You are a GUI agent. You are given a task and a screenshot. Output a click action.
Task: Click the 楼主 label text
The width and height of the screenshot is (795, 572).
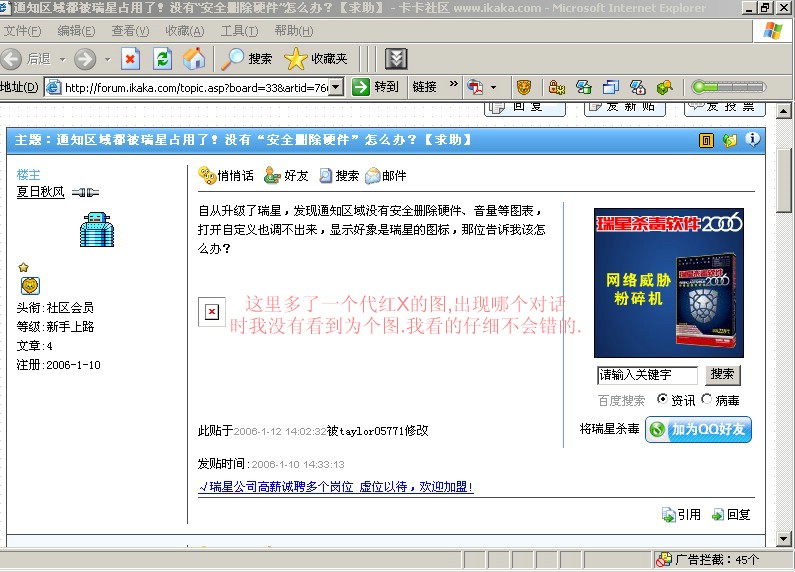pyautogui.click(x=28, y=175)
